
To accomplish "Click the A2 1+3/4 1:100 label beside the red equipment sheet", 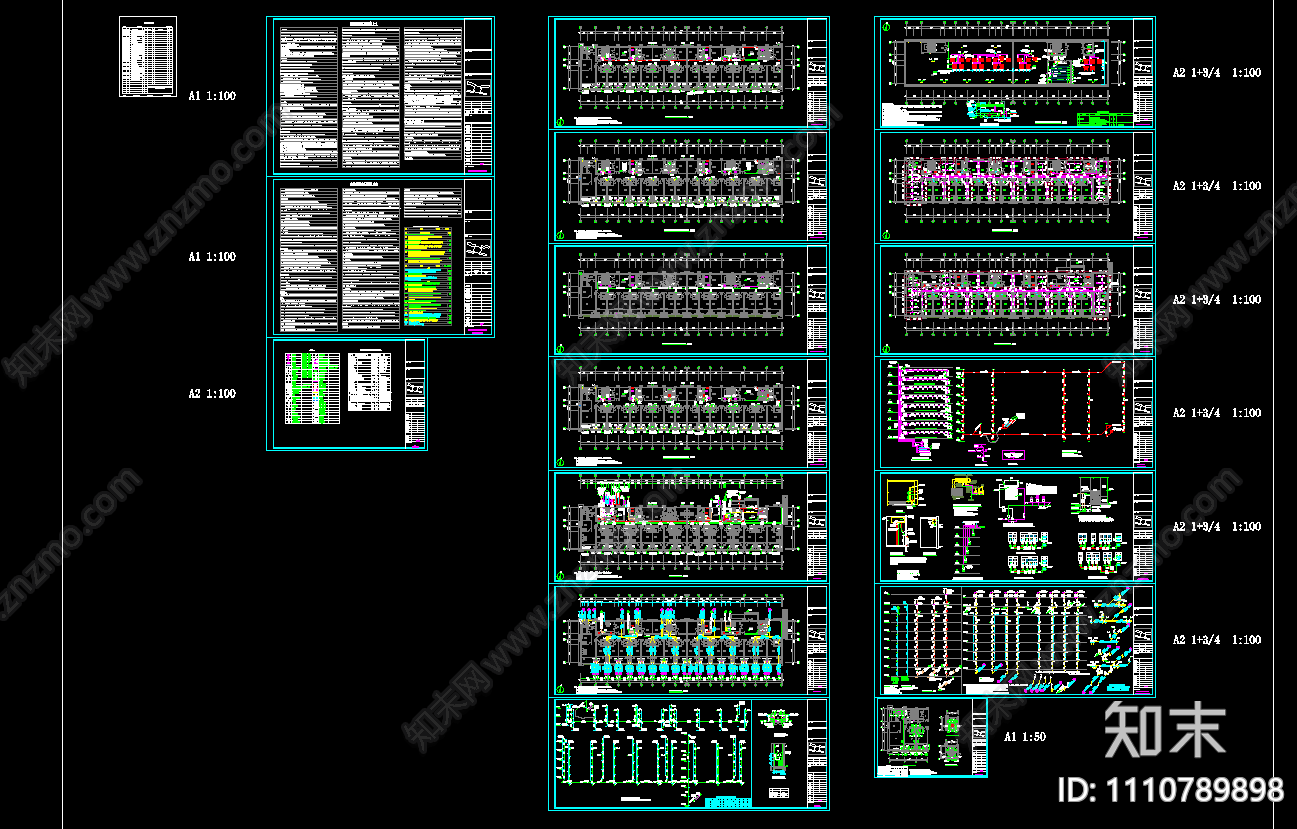I will coord(1217,73).
